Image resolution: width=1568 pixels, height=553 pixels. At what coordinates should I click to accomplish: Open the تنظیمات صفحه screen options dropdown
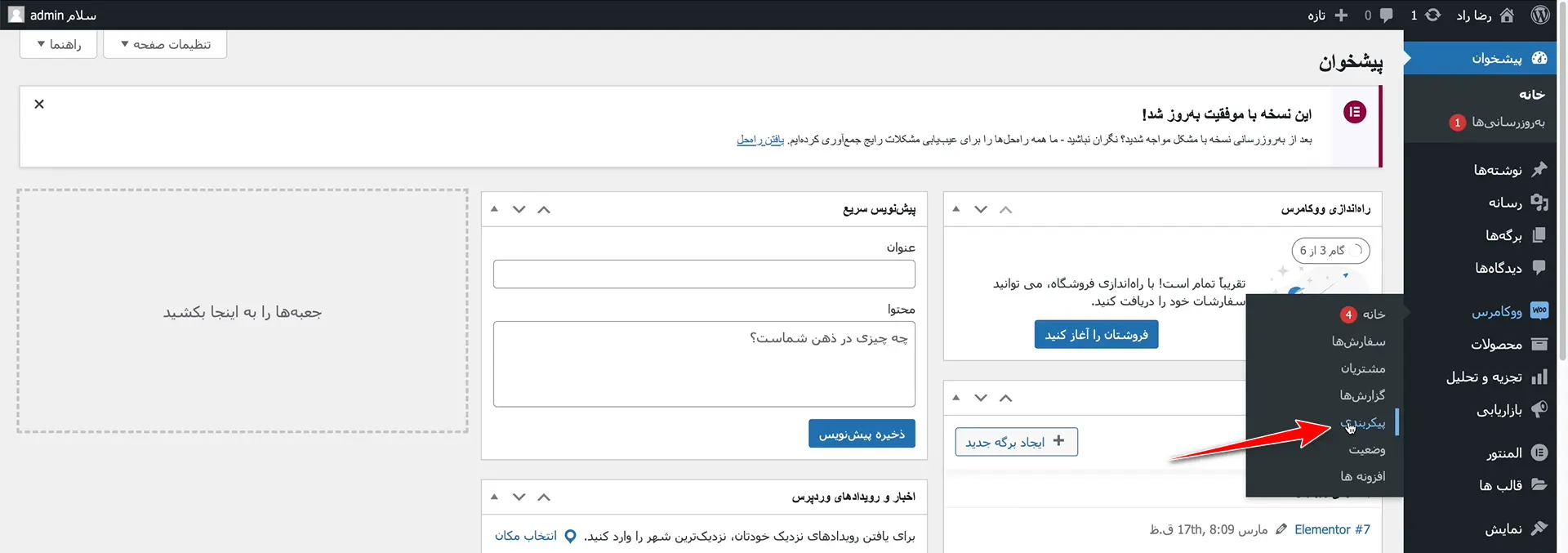click(x=165, y=44)
